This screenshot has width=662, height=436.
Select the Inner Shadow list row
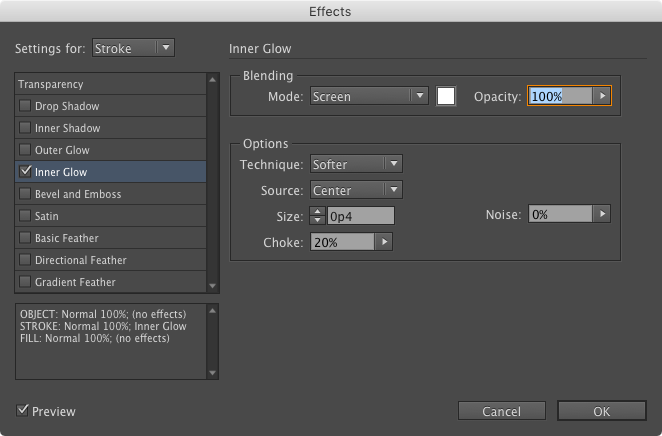[111, 127]
